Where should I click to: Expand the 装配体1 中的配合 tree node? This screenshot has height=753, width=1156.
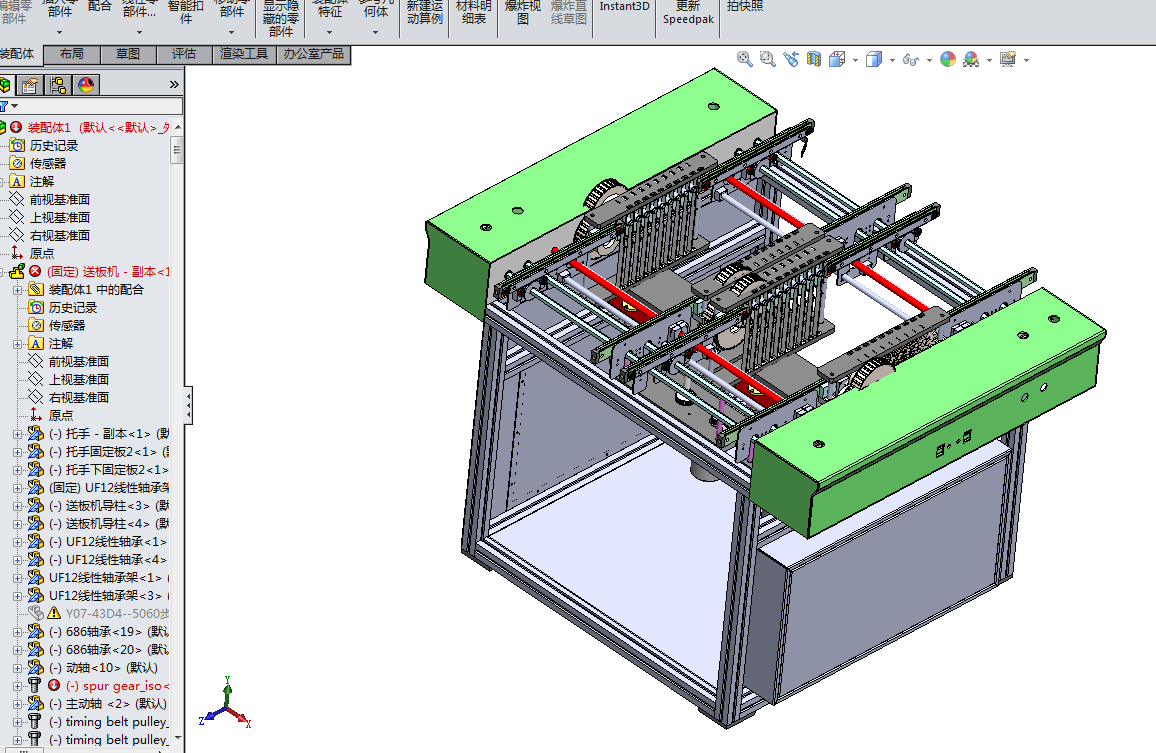click(16, 290)
